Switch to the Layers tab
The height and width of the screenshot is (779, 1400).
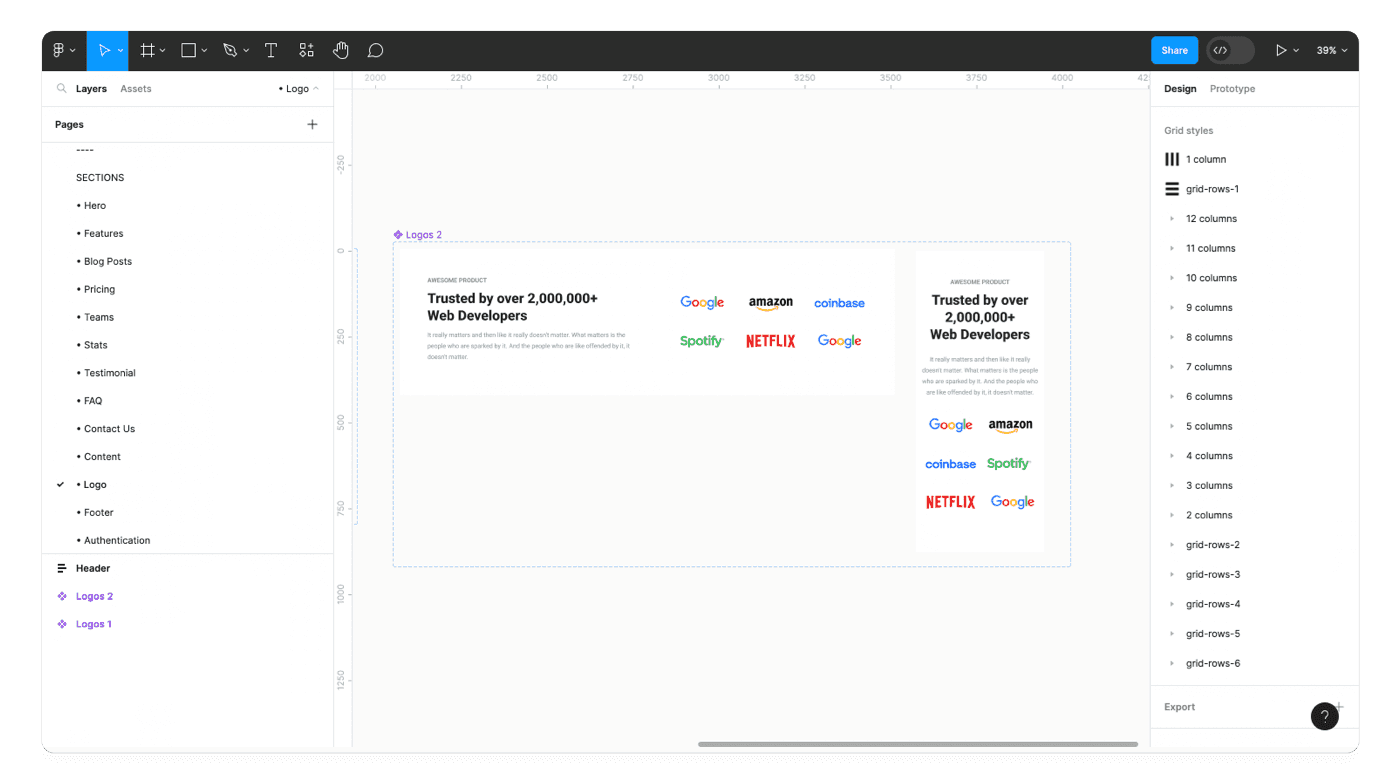tap(91, 89)
